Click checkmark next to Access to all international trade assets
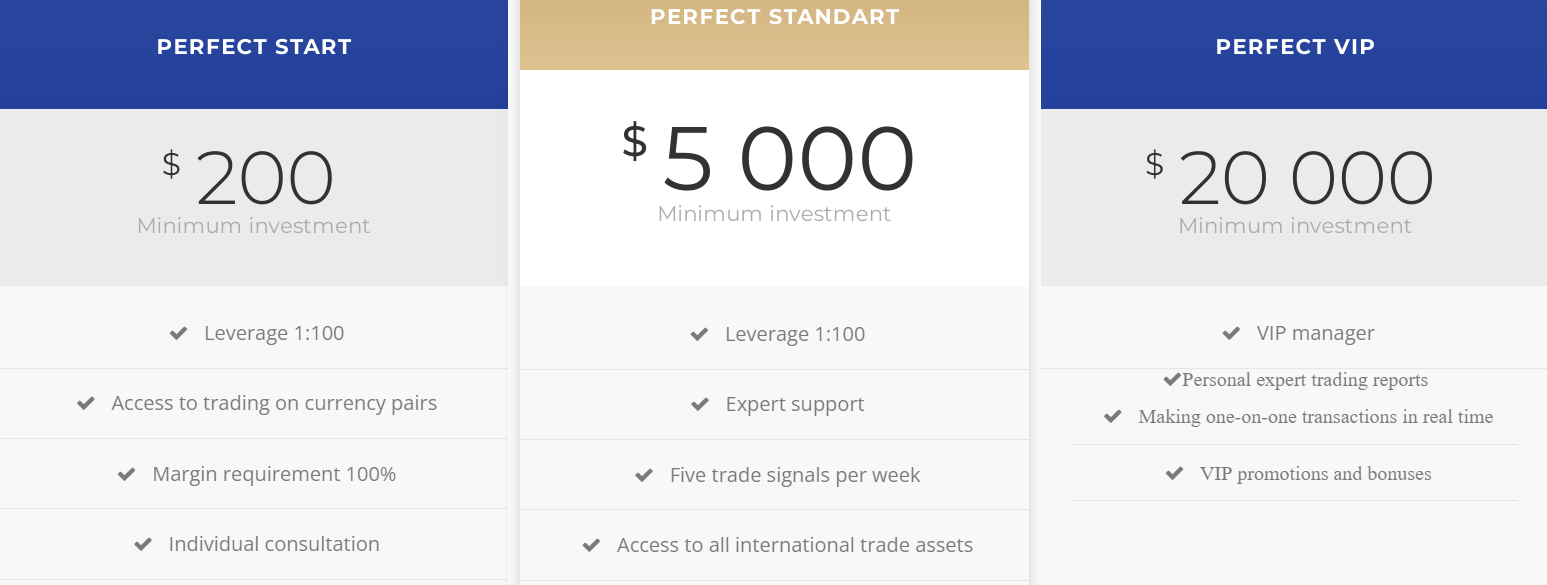This screenshot has height=585, width=1547. click(591, 546)
